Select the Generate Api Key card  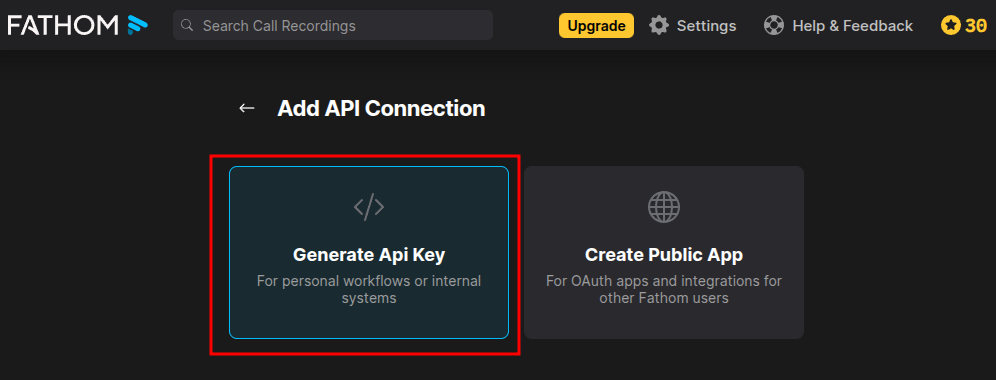(369, 252)
